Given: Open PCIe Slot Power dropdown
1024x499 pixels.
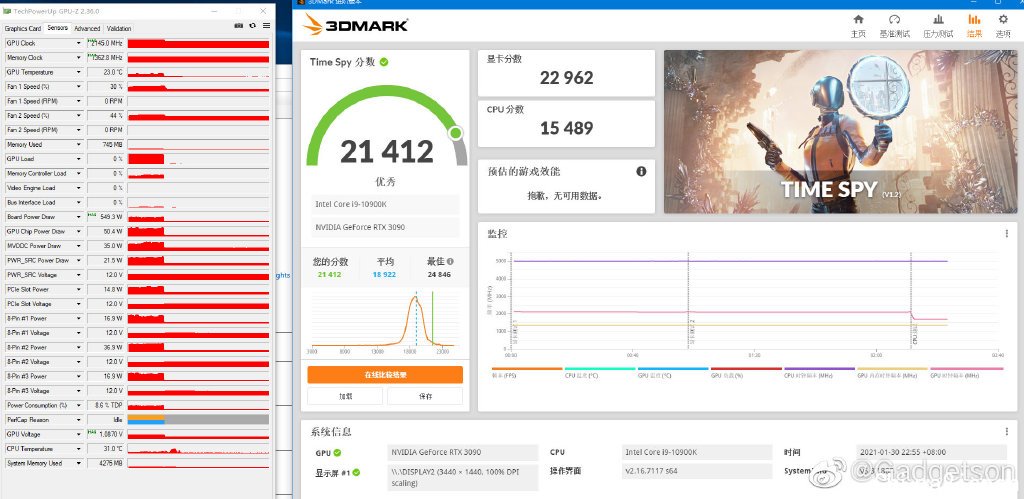Looking at the screenshot, I should pyautogui.click(x=78, y=289).
